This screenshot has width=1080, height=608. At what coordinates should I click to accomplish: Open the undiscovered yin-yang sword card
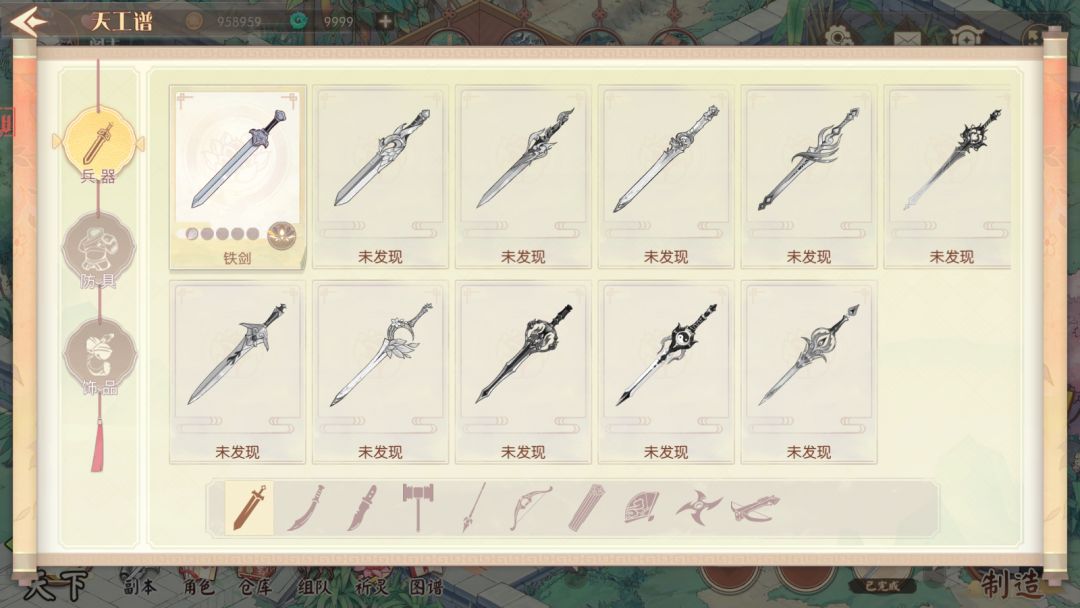665,372
